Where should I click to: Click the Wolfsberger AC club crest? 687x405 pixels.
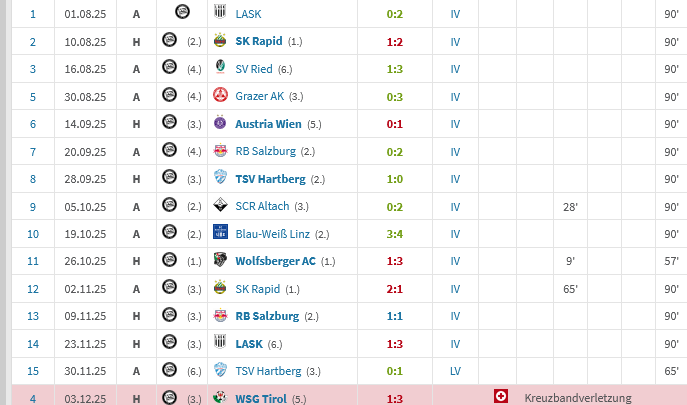pos(220,261)
